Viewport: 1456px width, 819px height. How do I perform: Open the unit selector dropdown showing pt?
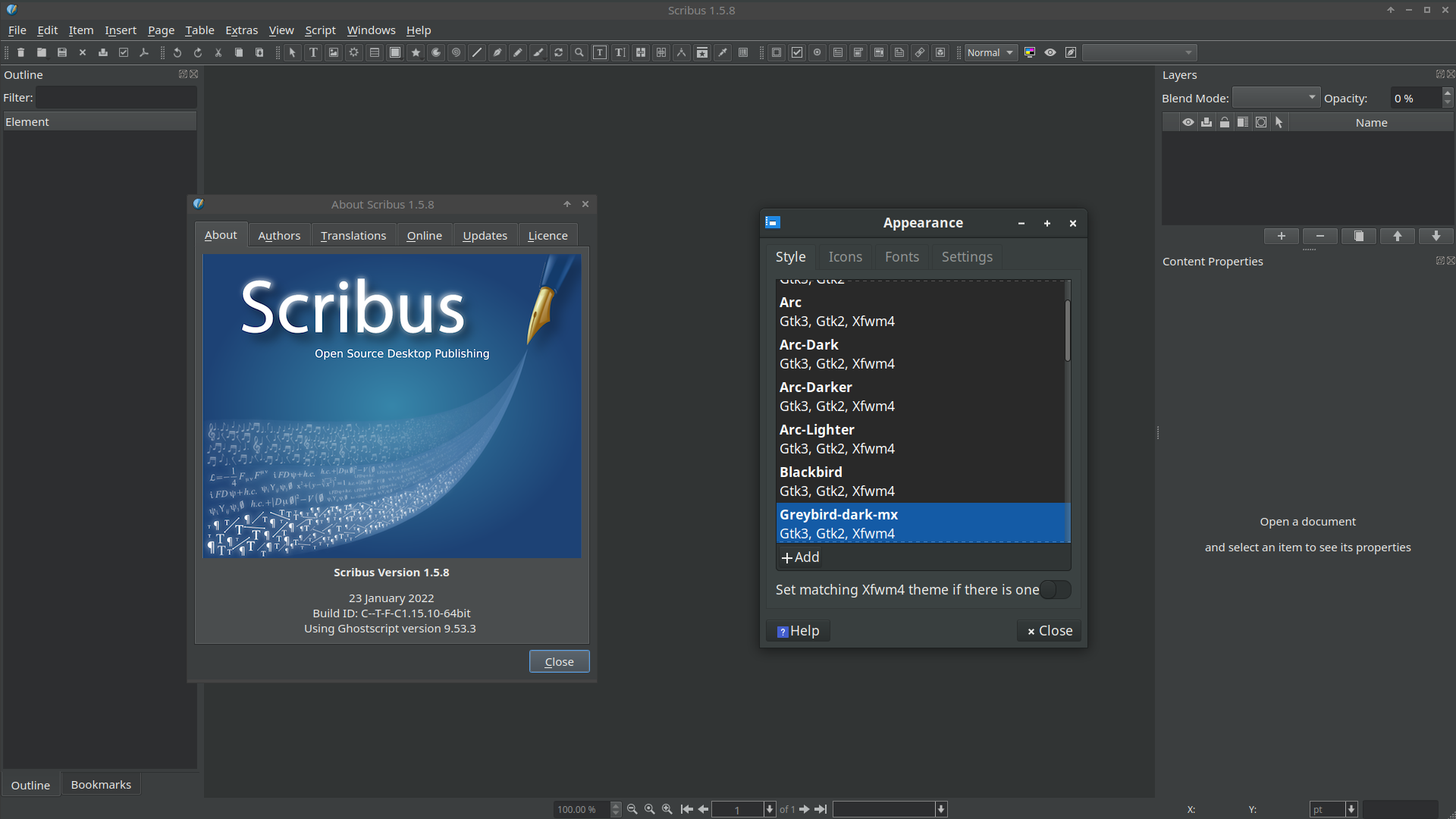[x=1334, y=809]
